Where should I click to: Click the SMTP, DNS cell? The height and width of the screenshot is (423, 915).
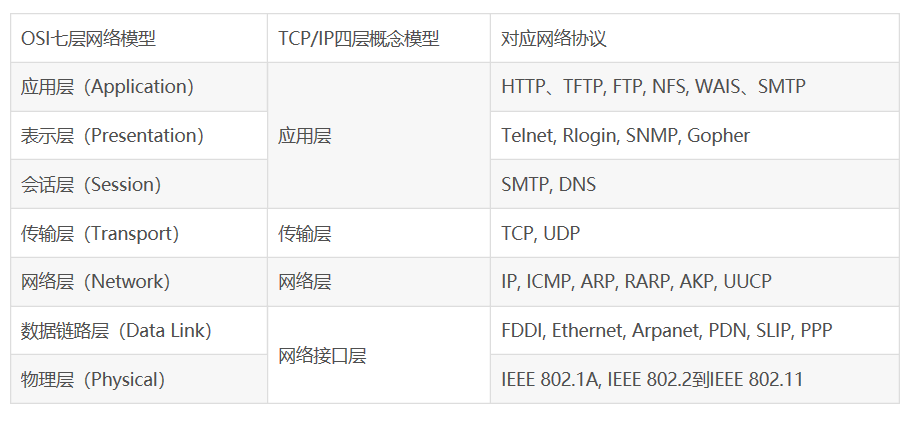click(694, 184)
